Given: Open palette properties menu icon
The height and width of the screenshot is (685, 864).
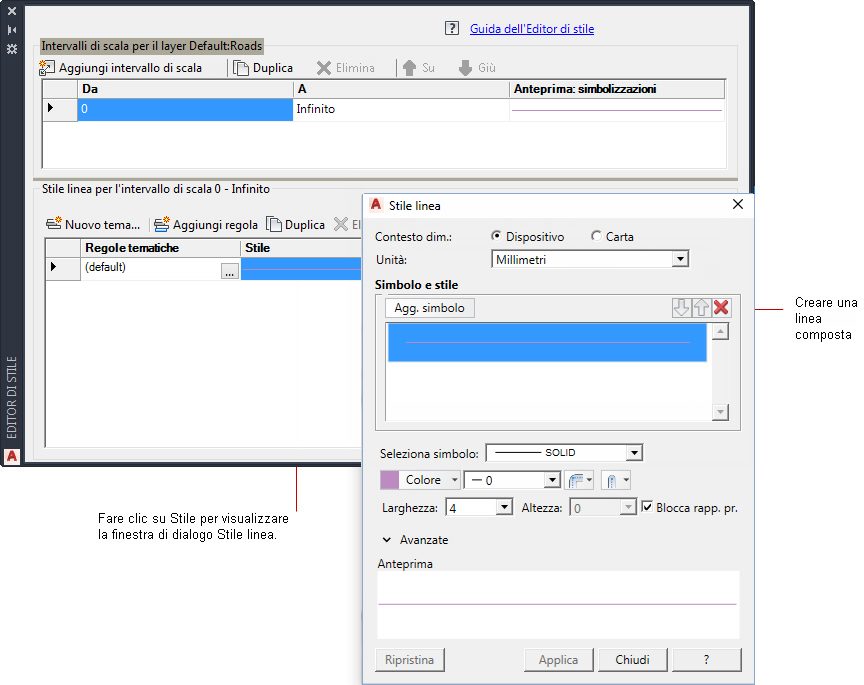Looking at the screenshot, I should tap(12, 49).
